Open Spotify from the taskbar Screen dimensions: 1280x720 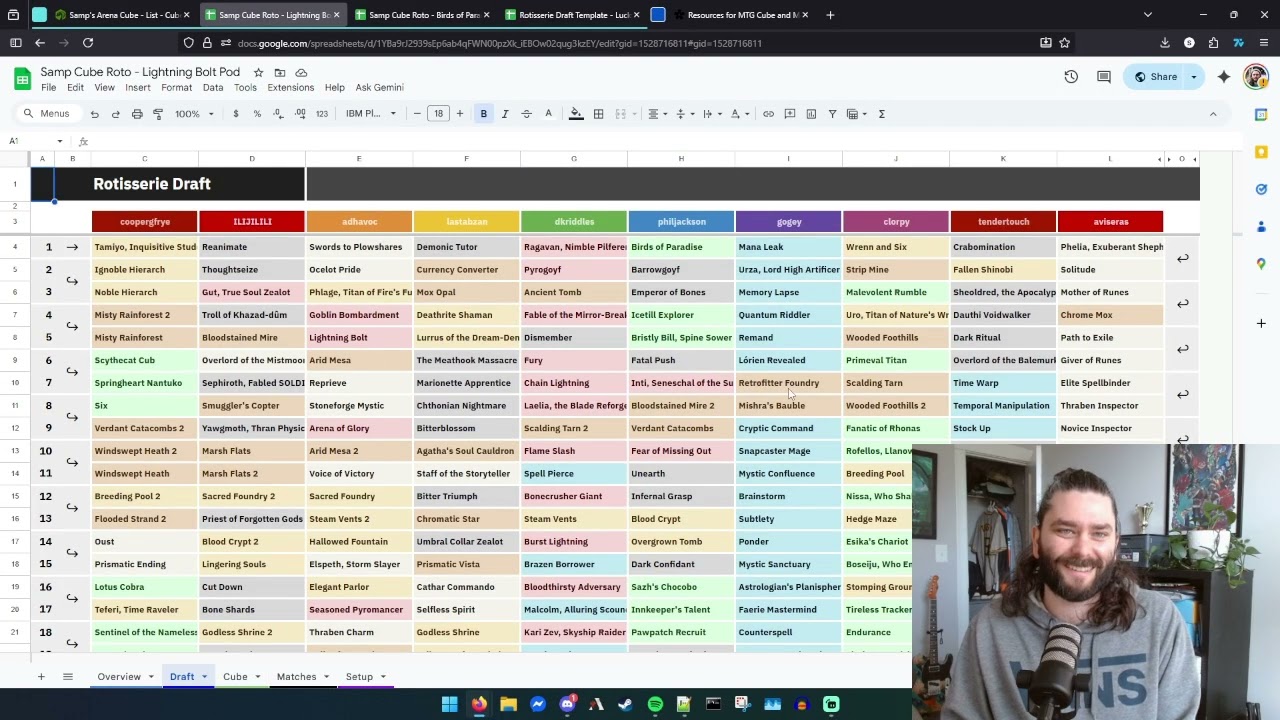coord(655,705)
